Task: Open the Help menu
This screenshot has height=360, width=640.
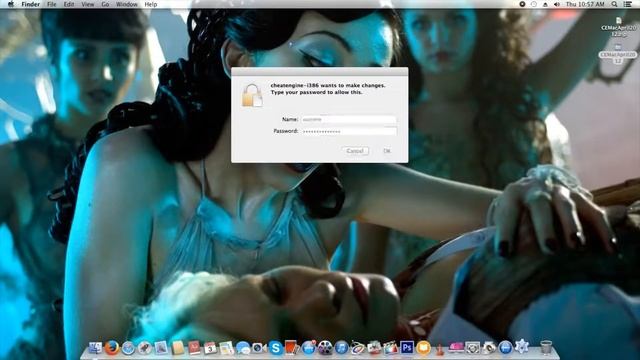Action: pos(151,4)
